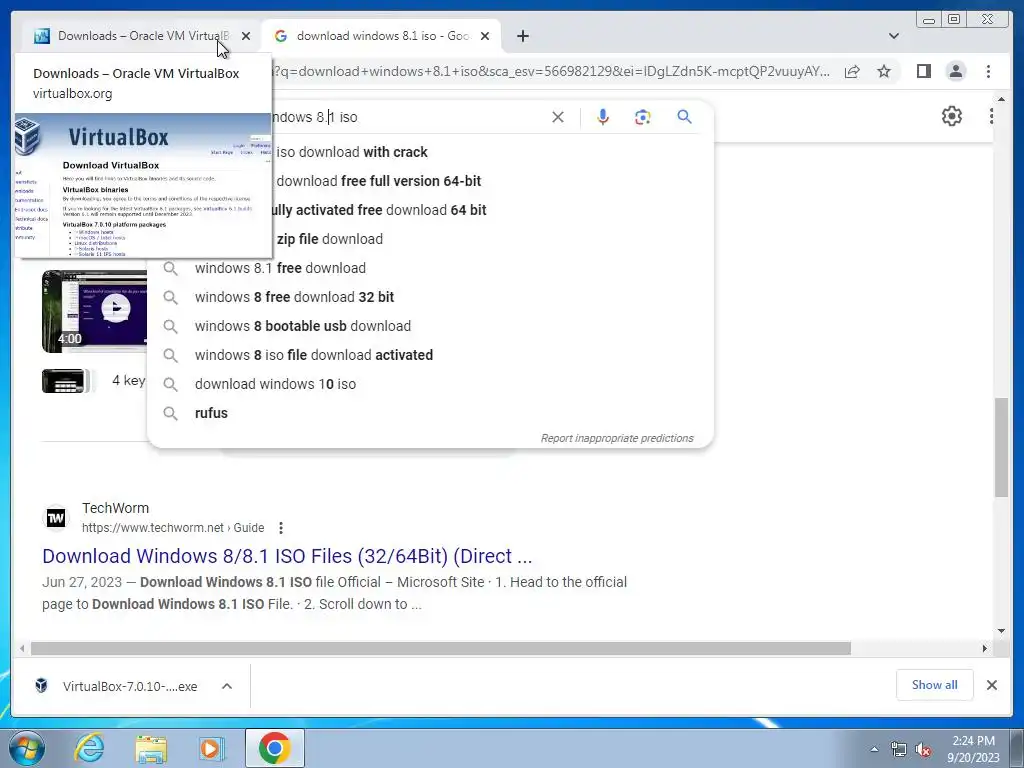Toggle the Chrome side panel
This screenshot has height=768, width=1024.
(923, 71)
